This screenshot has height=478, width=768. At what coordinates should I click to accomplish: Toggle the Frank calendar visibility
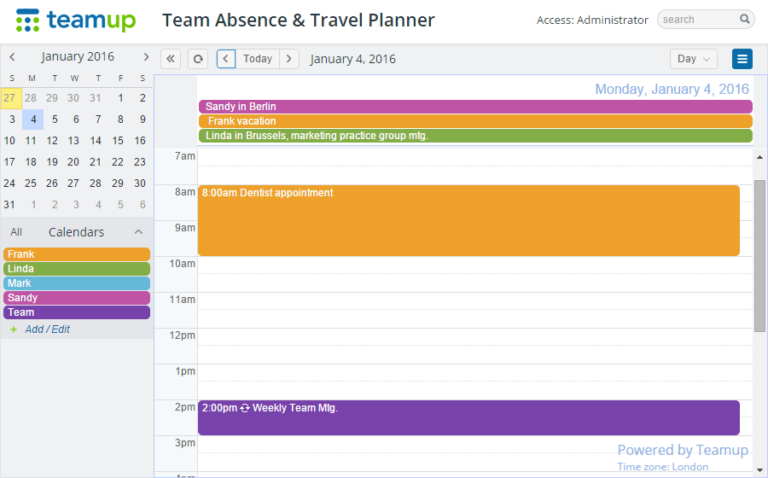(76, 254)
